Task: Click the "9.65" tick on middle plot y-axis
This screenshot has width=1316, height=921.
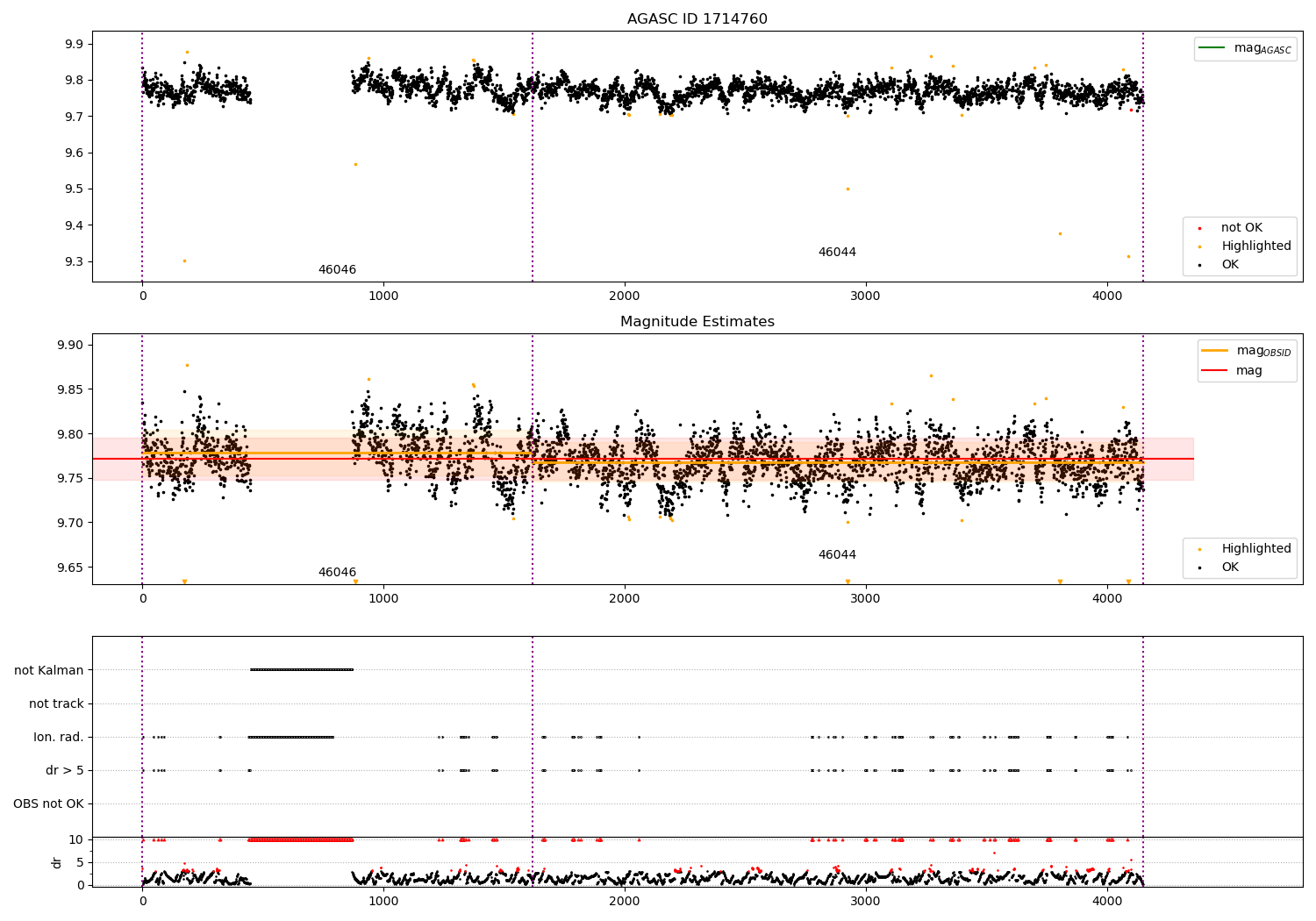Action: 71,568
